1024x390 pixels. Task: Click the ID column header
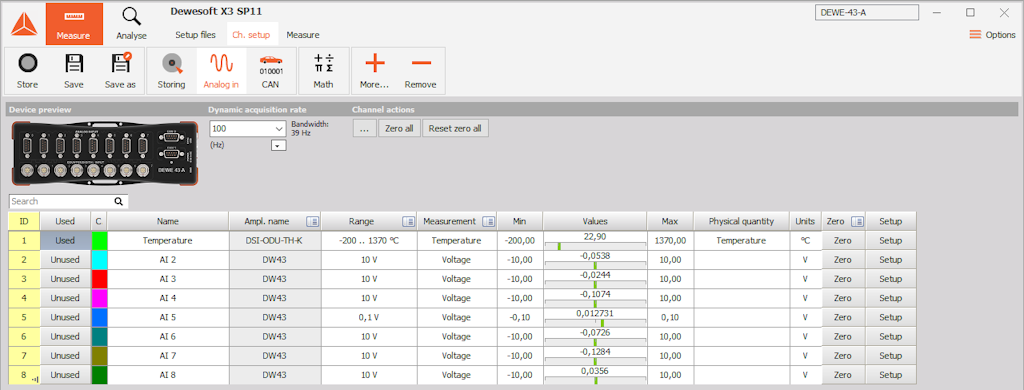pos(24,221)
